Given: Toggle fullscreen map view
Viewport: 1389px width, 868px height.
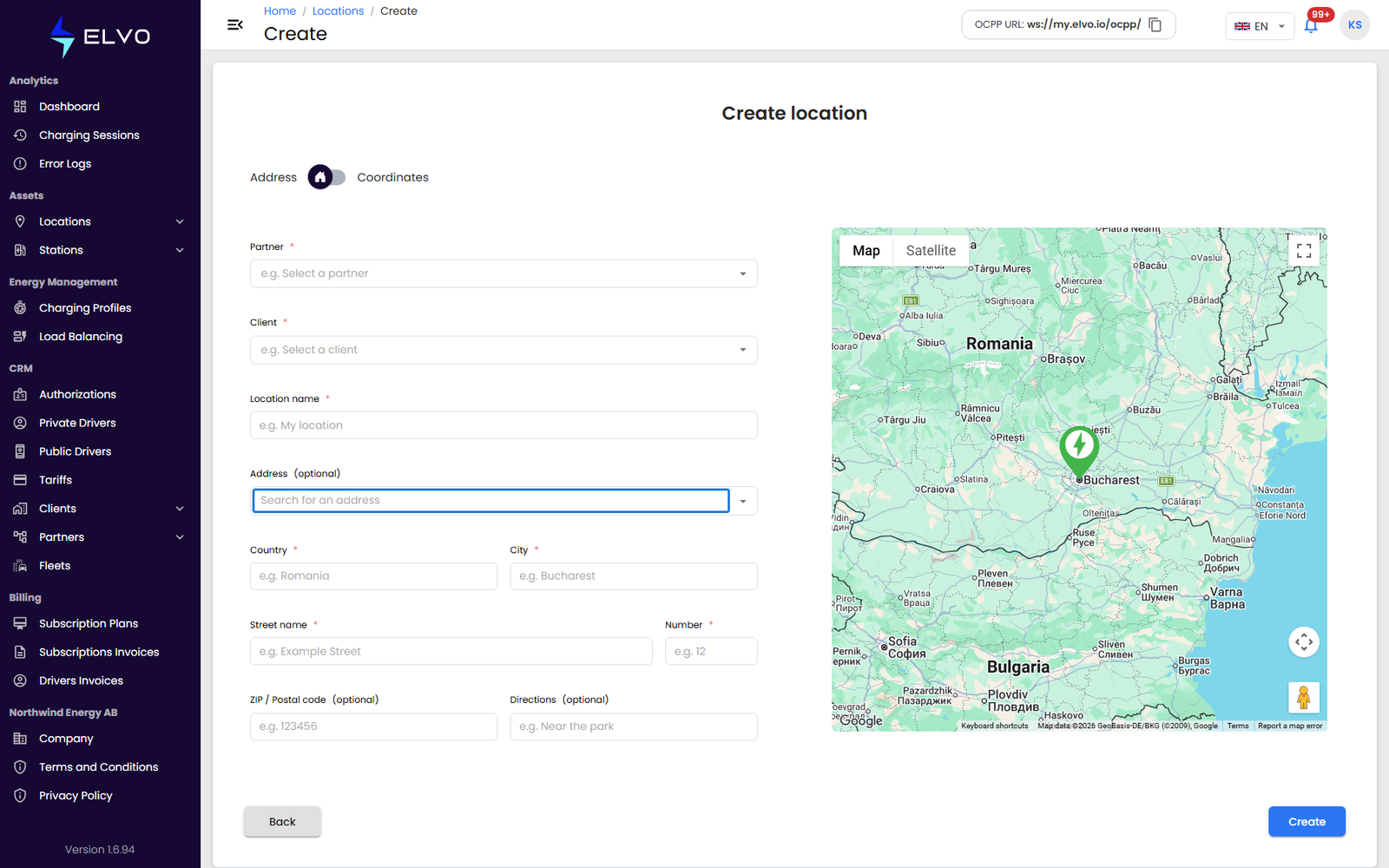Looking at the screenshot, I should pyautogui.click(x=1303, y=251).
